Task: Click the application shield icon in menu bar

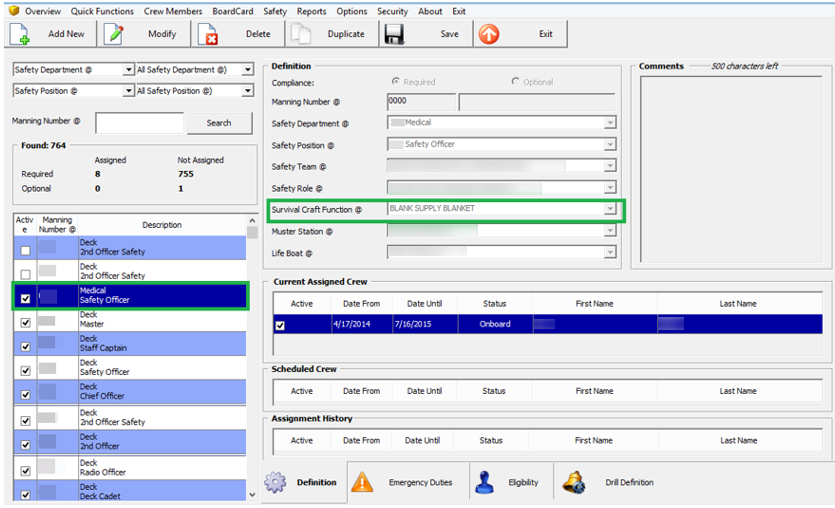Action: pos(14,11)
